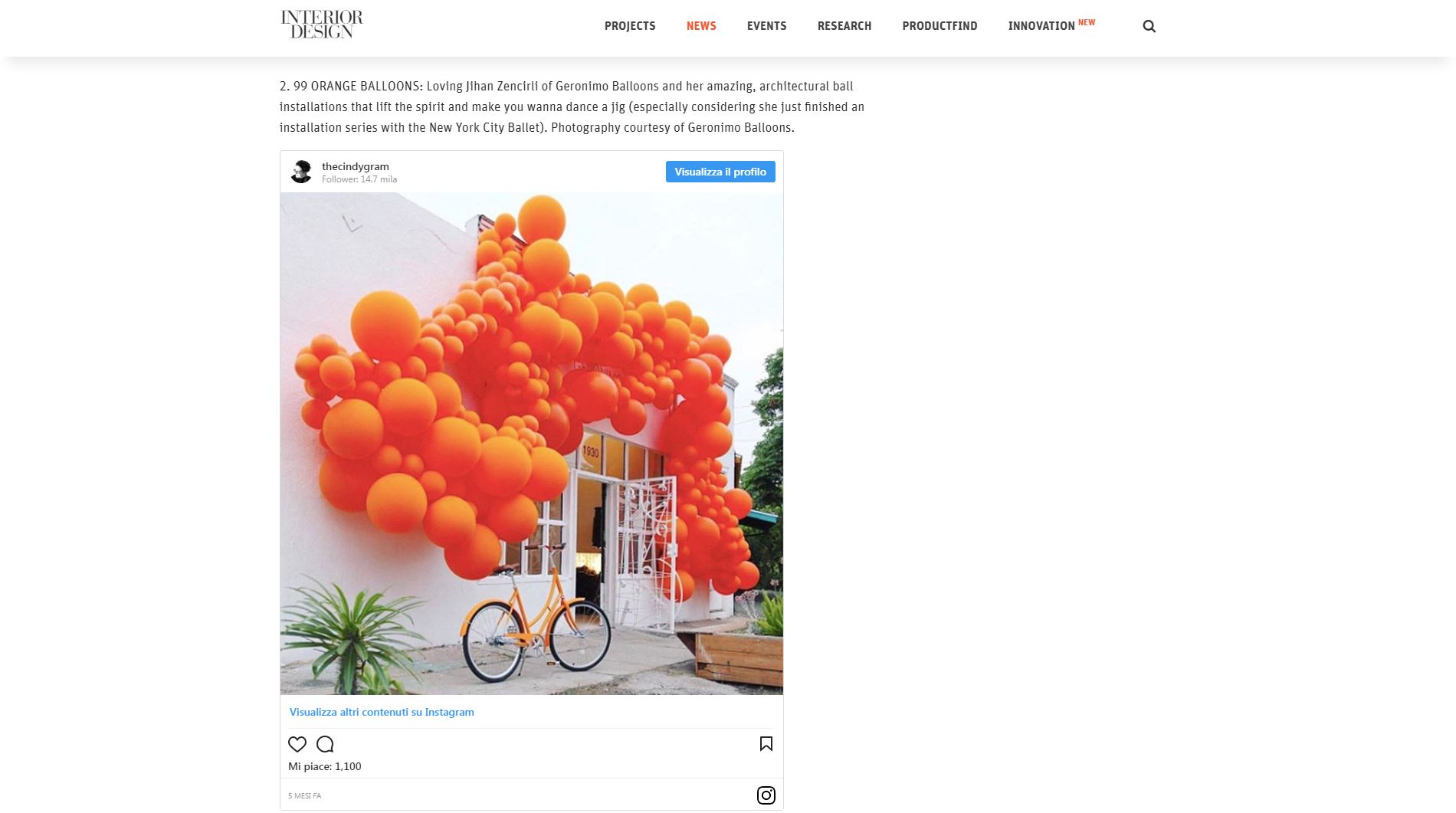Open comments with speech bubble icon
Viewport: 1456px width, 813px height.
tap(325, 744)
